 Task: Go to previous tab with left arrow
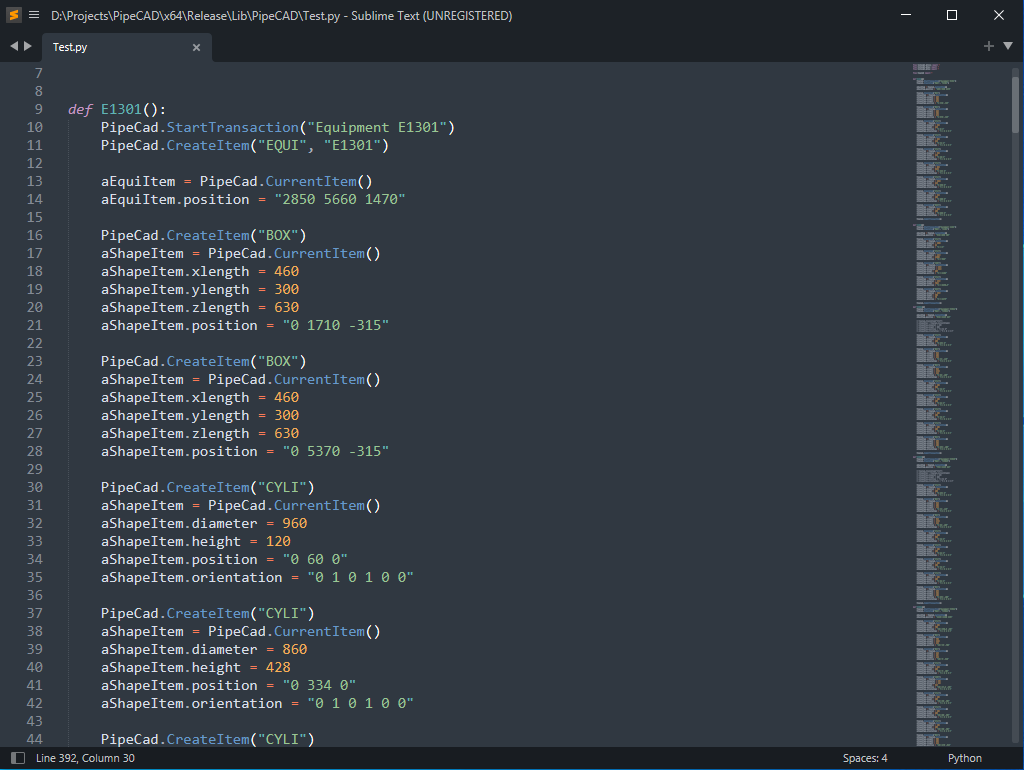pos(14,46)
